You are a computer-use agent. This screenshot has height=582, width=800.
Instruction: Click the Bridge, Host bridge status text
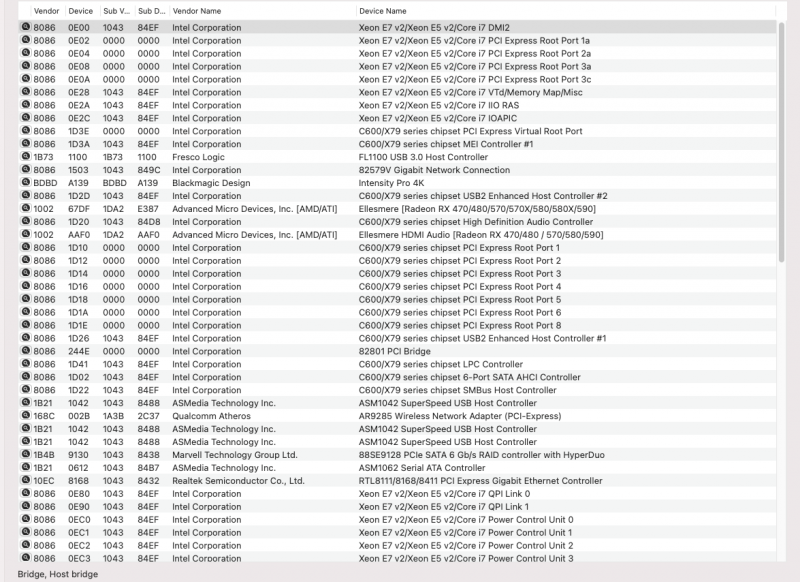tap(58, 574)
